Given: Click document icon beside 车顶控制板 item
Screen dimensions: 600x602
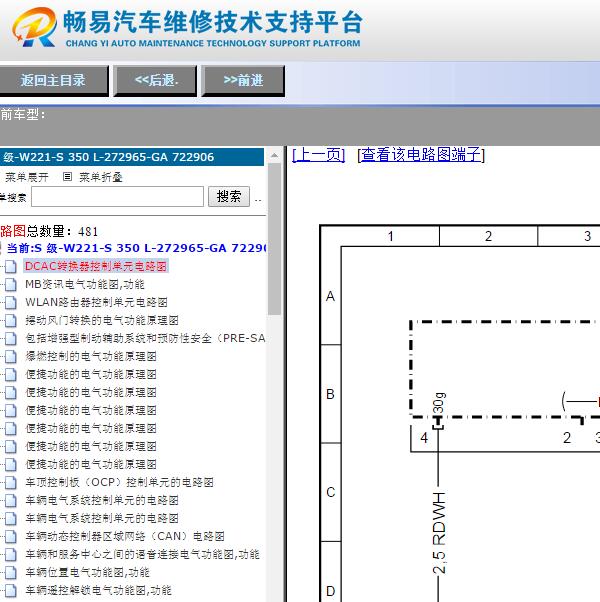Looking at the screenshot, I should tap(11, 483).
